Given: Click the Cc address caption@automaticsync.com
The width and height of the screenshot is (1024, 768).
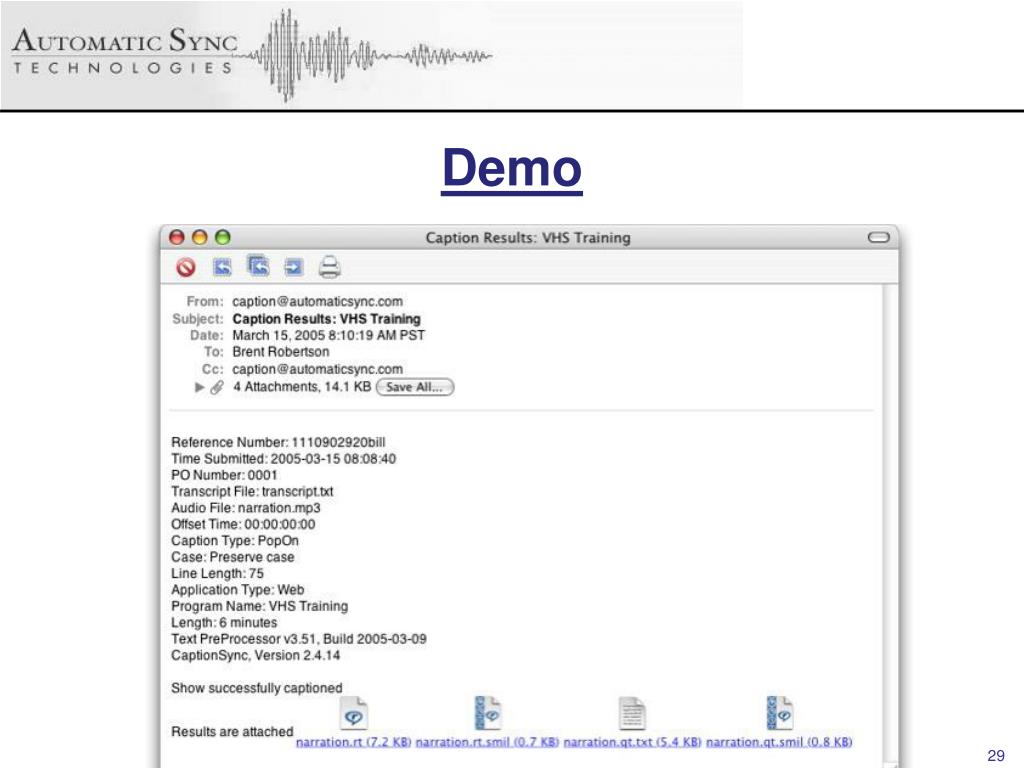Looking at the screenshot, I should click(x=317, y=369).
